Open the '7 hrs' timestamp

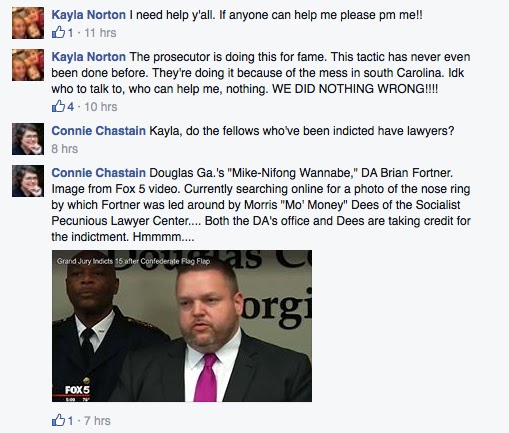coord(97,421)
